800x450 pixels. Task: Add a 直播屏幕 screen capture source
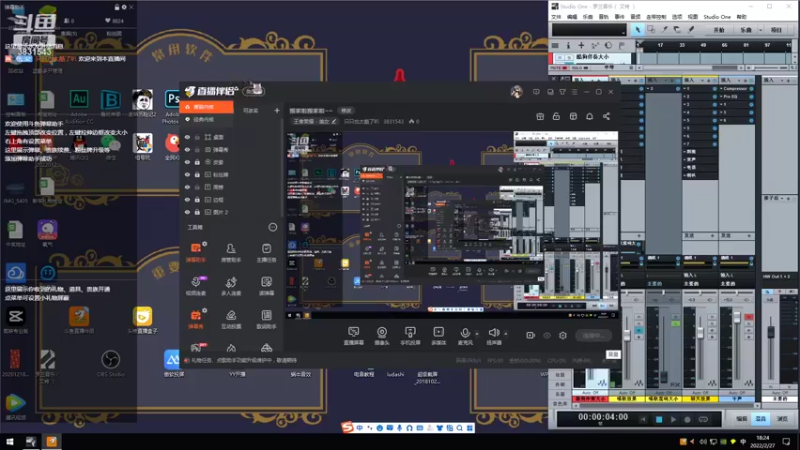pos(354,336)
